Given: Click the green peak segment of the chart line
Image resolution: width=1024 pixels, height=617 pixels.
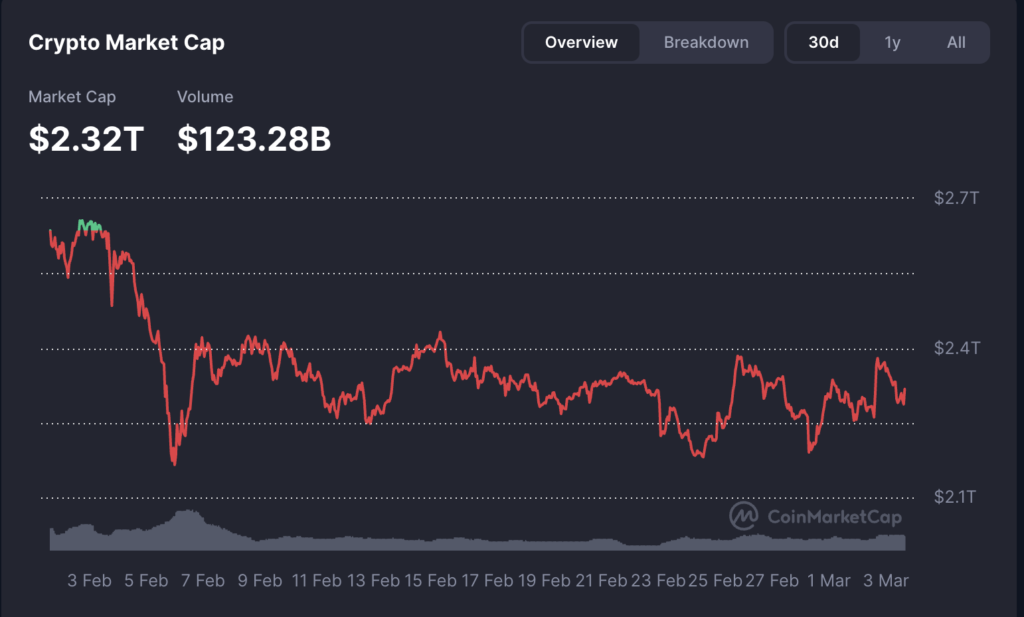Looking at the screenshot, I should [x=91, y=226].
